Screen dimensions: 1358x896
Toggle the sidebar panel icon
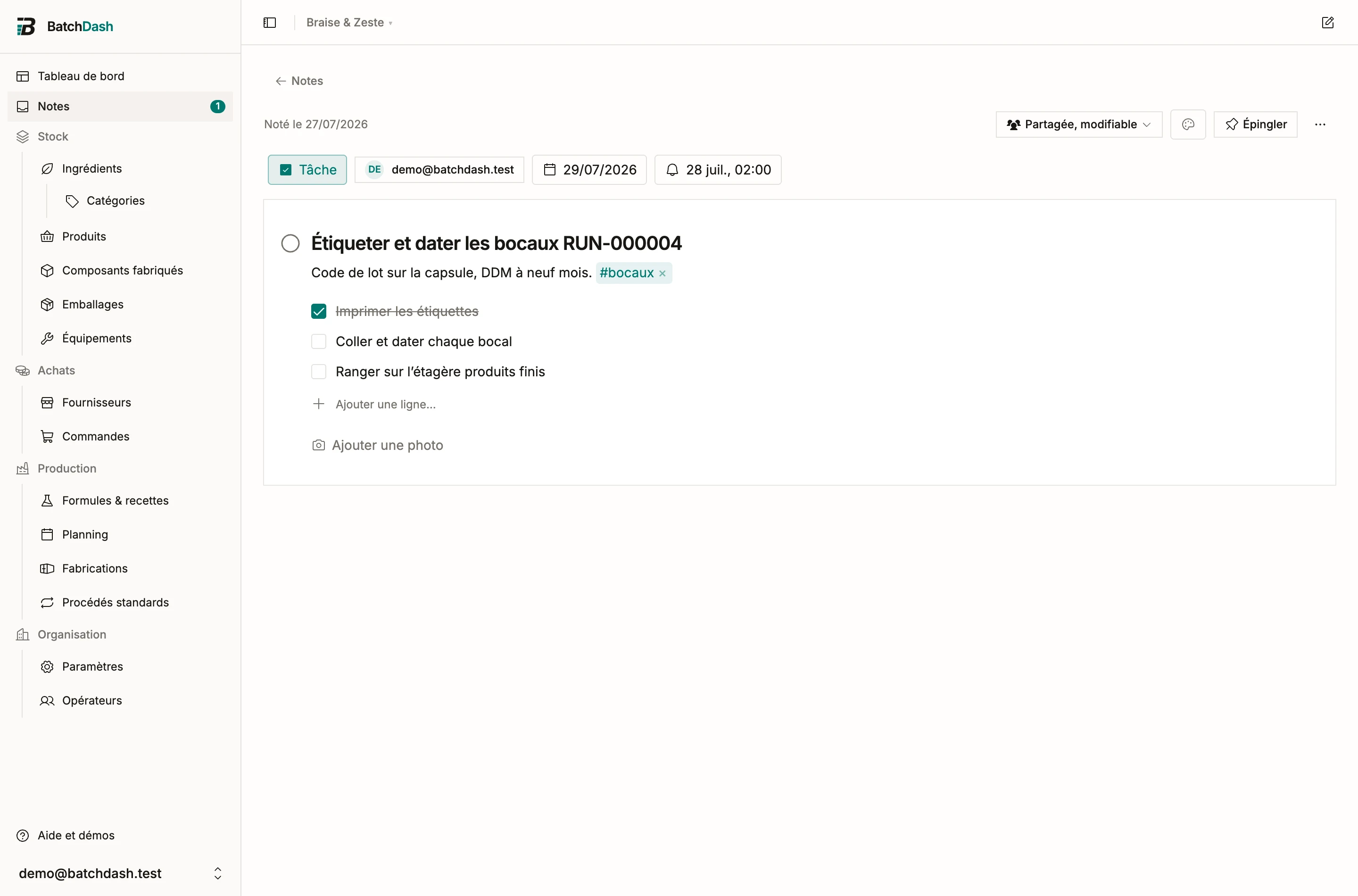click(x=270, y=22)
